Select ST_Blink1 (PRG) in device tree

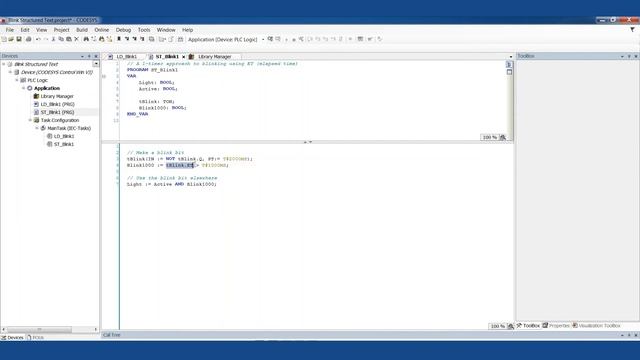[57, 112]
